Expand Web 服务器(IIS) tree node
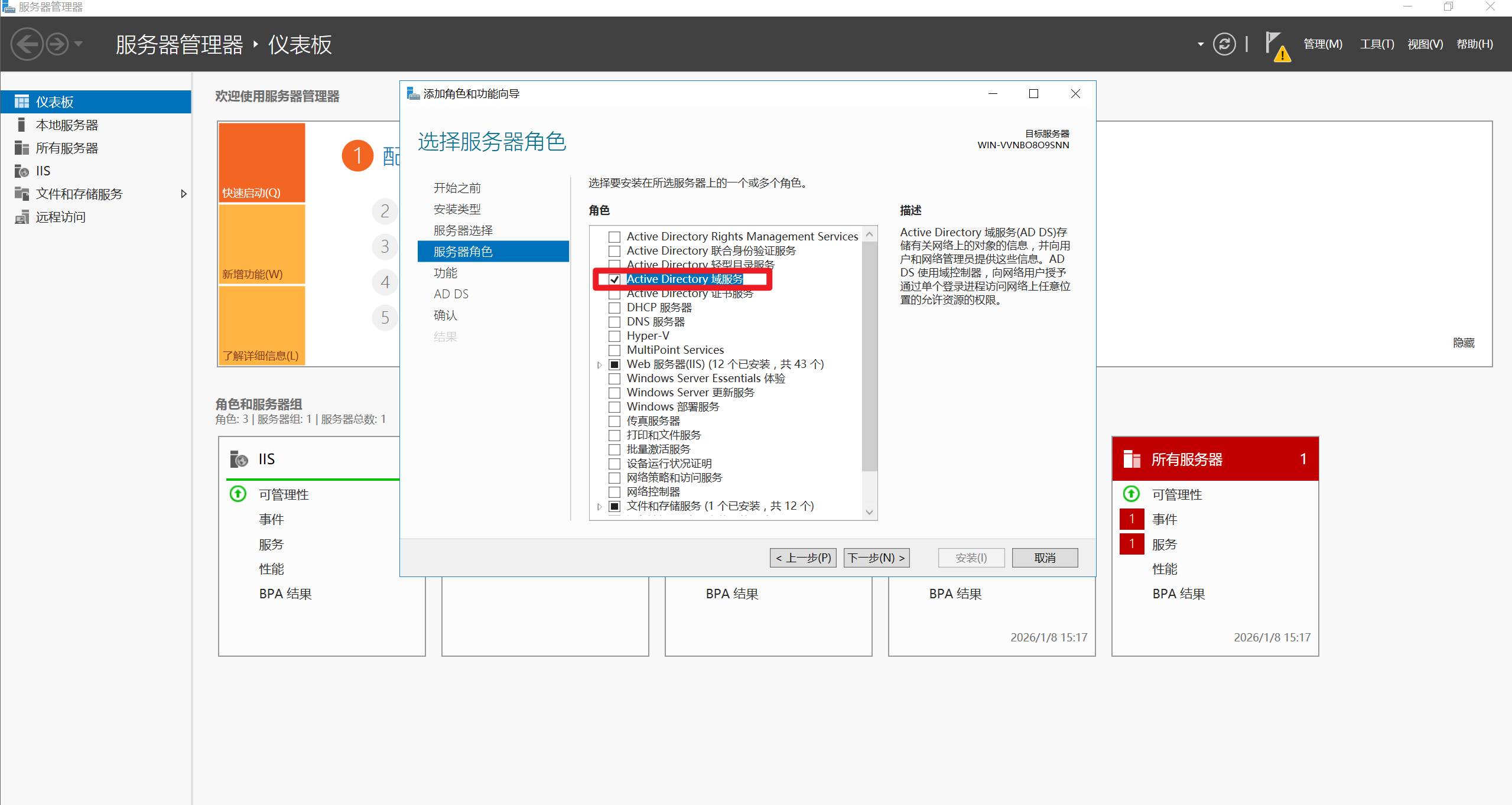This screenshot has width=1512, height=805. point(599,365)
